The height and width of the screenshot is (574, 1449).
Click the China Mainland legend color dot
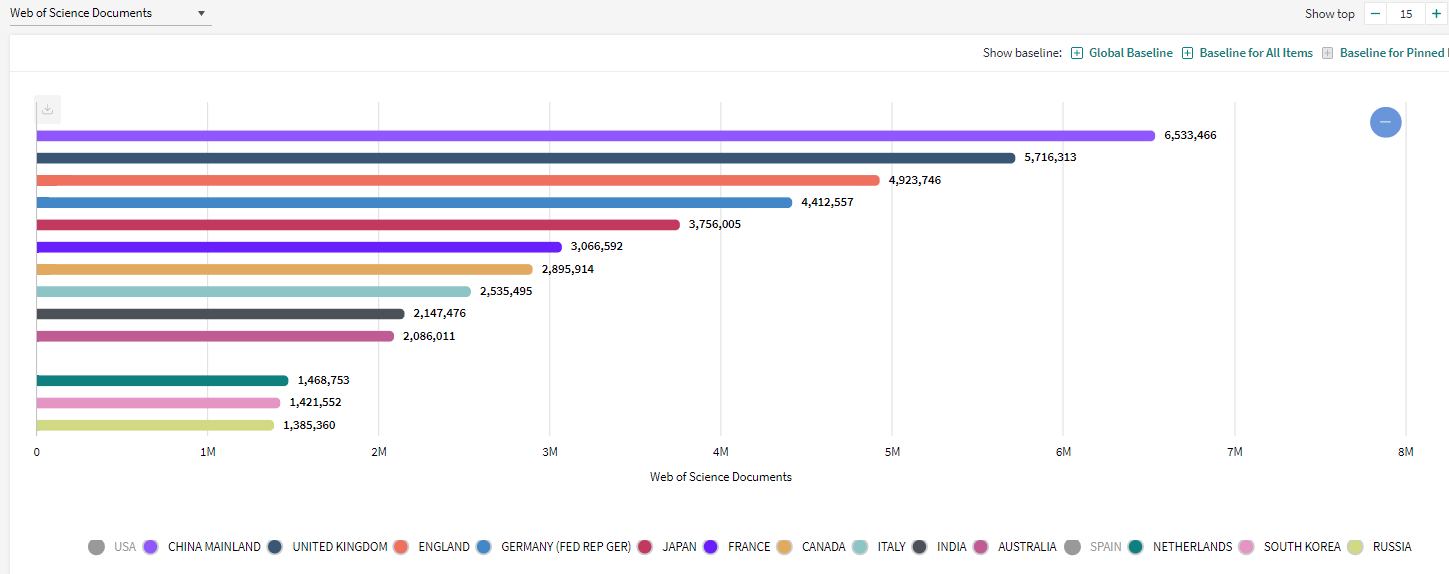[x=152, y=547]
